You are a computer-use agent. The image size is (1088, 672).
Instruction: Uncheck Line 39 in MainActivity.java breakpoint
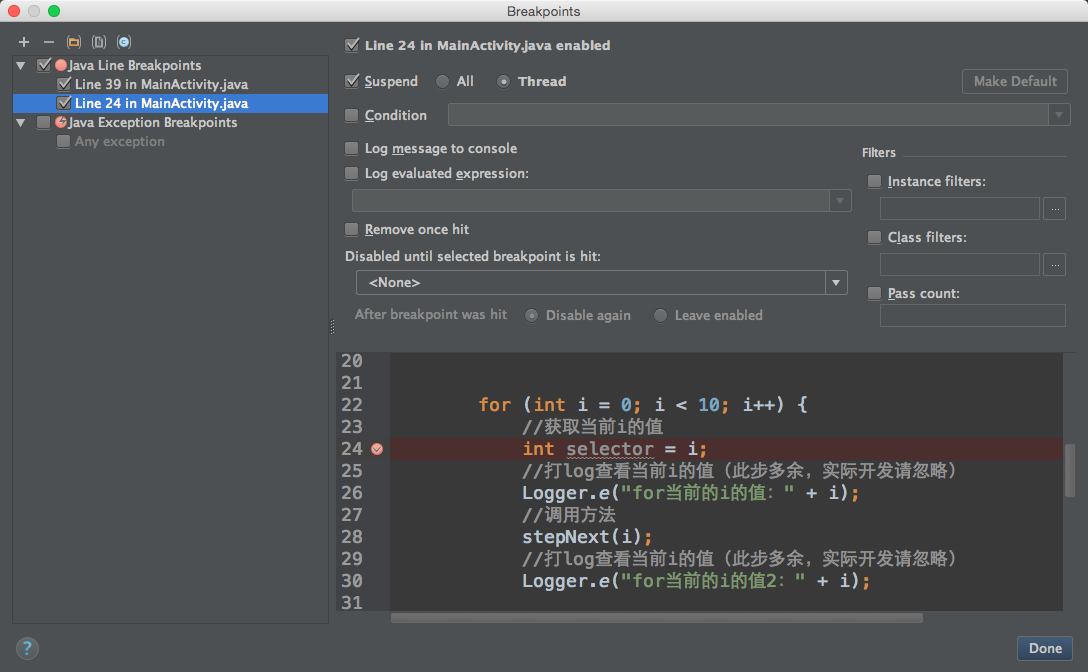[64, 84]
